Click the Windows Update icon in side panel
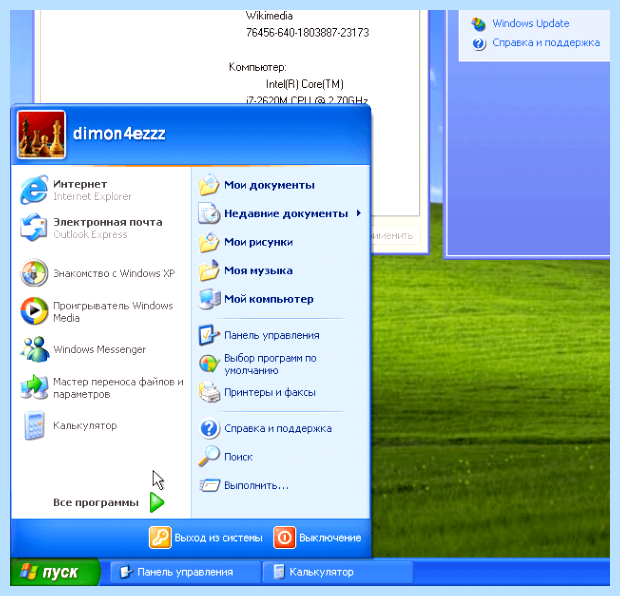Viewport: 620px width, 596px height. 478,24
